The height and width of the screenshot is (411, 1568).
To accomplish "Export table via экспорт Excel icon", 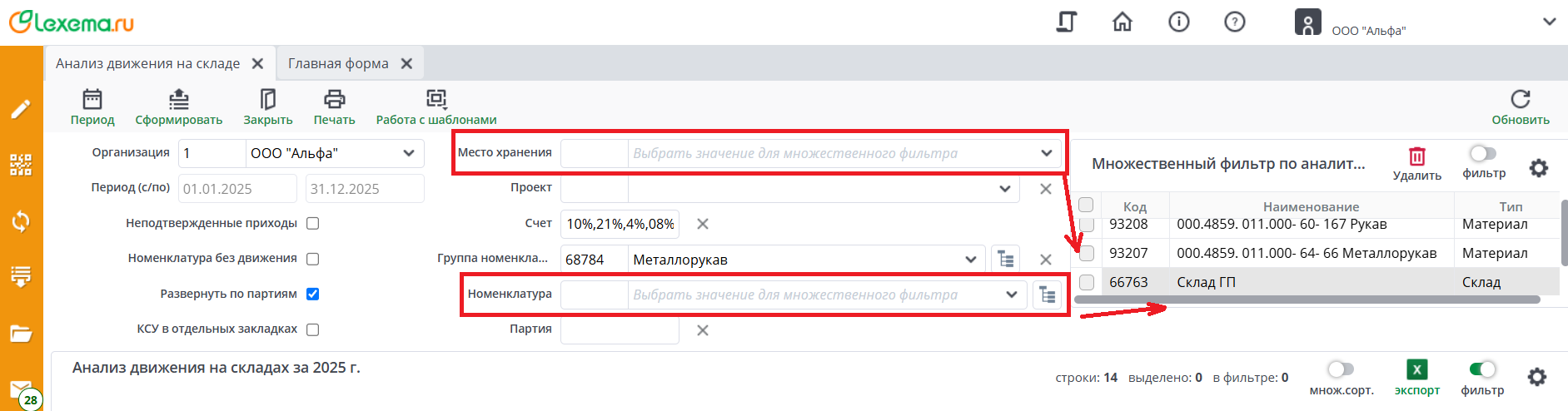I will click(1416, 369).
